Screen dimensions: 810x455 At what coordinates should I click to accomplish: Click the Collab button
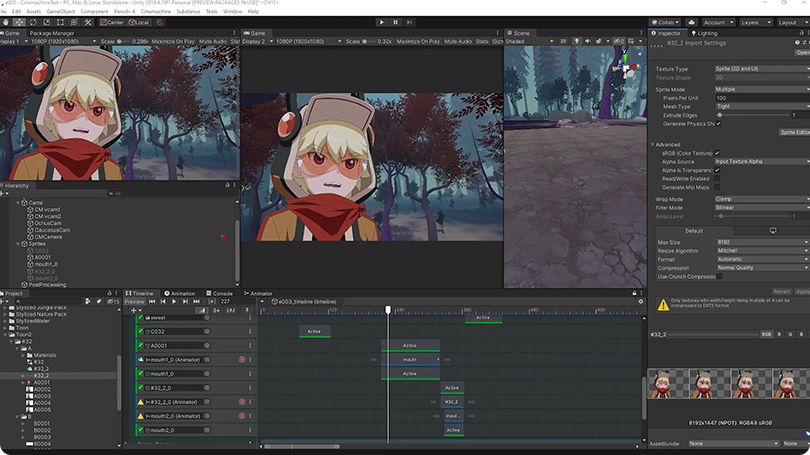click(x=665, y=22)
